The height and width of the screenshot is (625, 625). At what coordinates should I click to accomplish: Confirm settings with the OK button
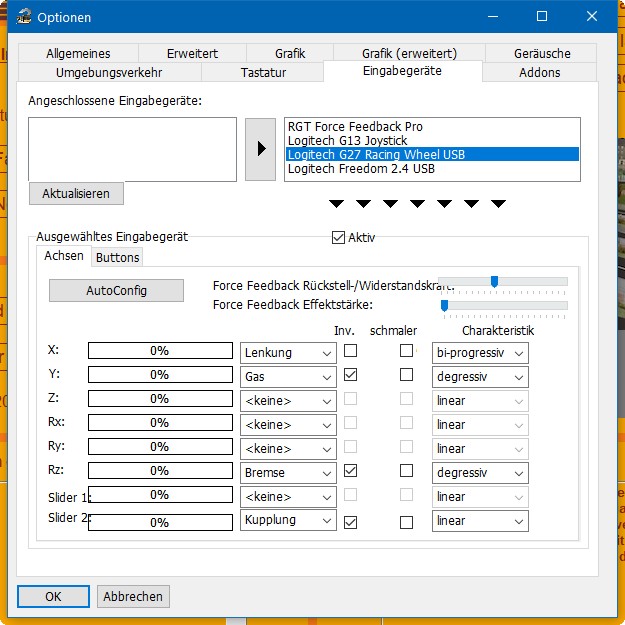click(x=53, y=596)
